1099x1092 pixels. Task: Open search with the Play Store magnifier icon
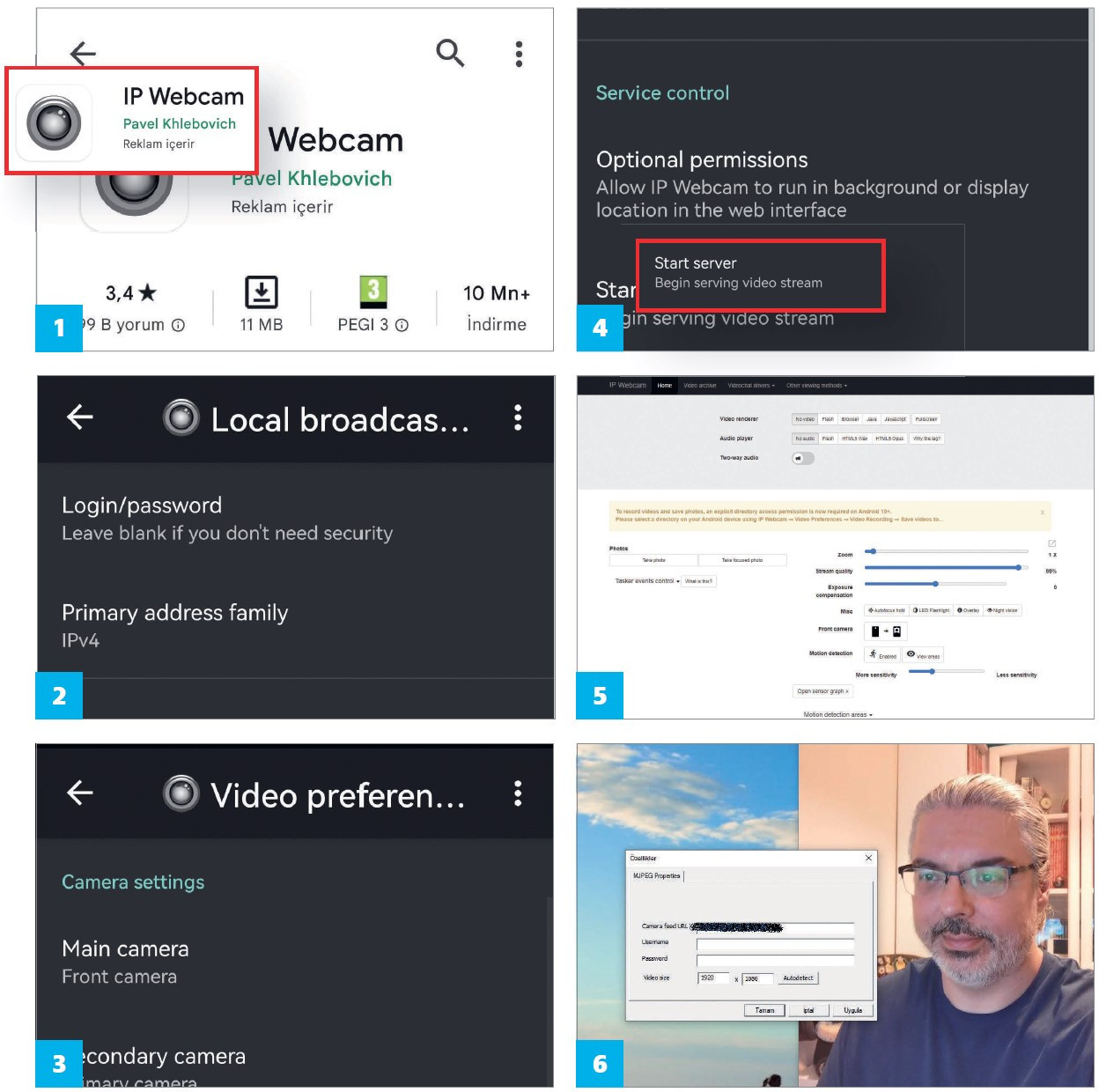pyautogui.click(x=450, y=53)
